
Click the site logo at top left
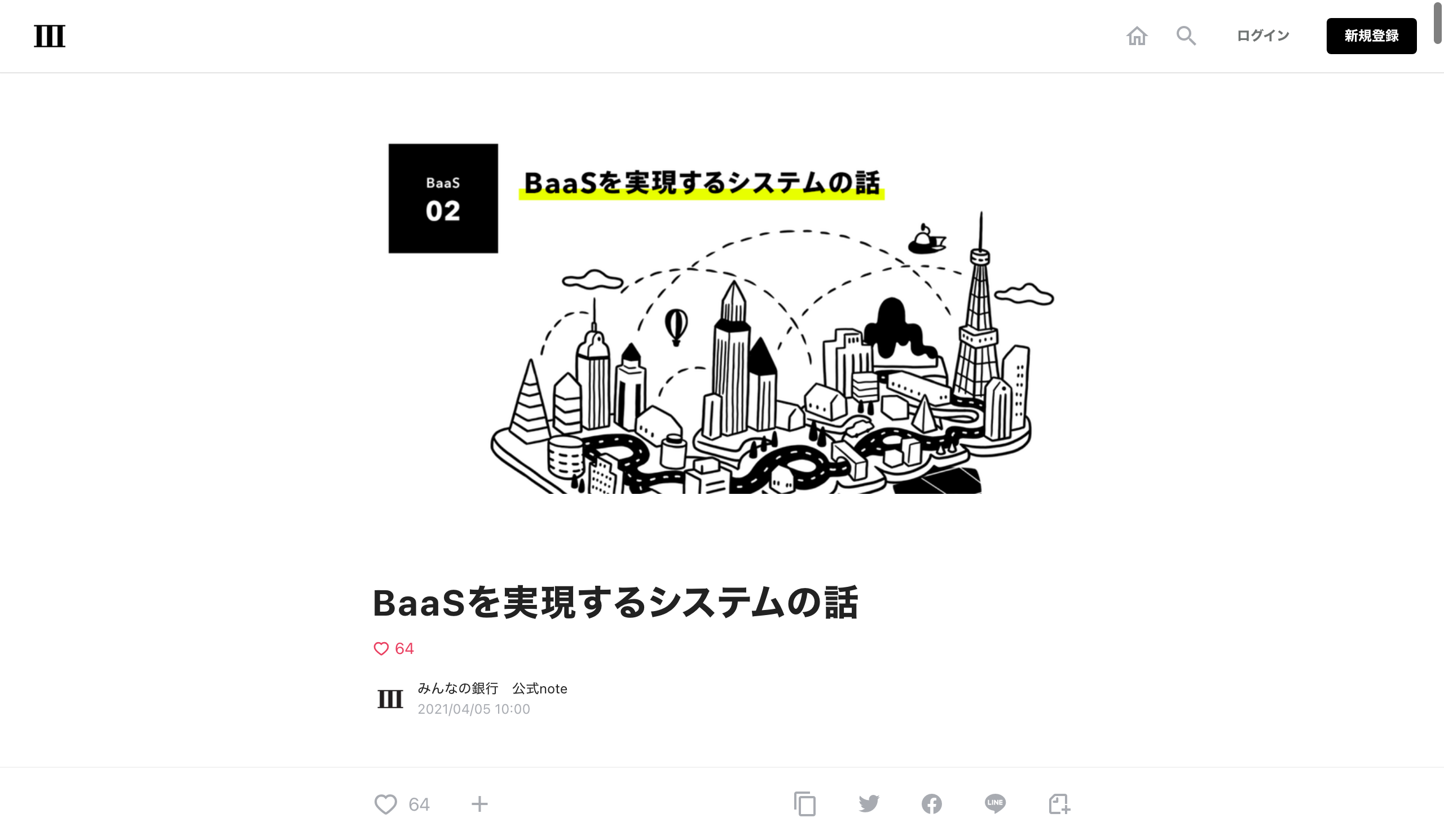pos(49,36)
